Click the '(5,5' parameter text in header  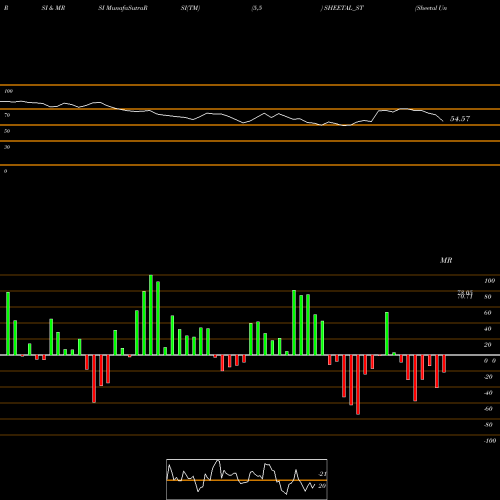tap(257, 8)
